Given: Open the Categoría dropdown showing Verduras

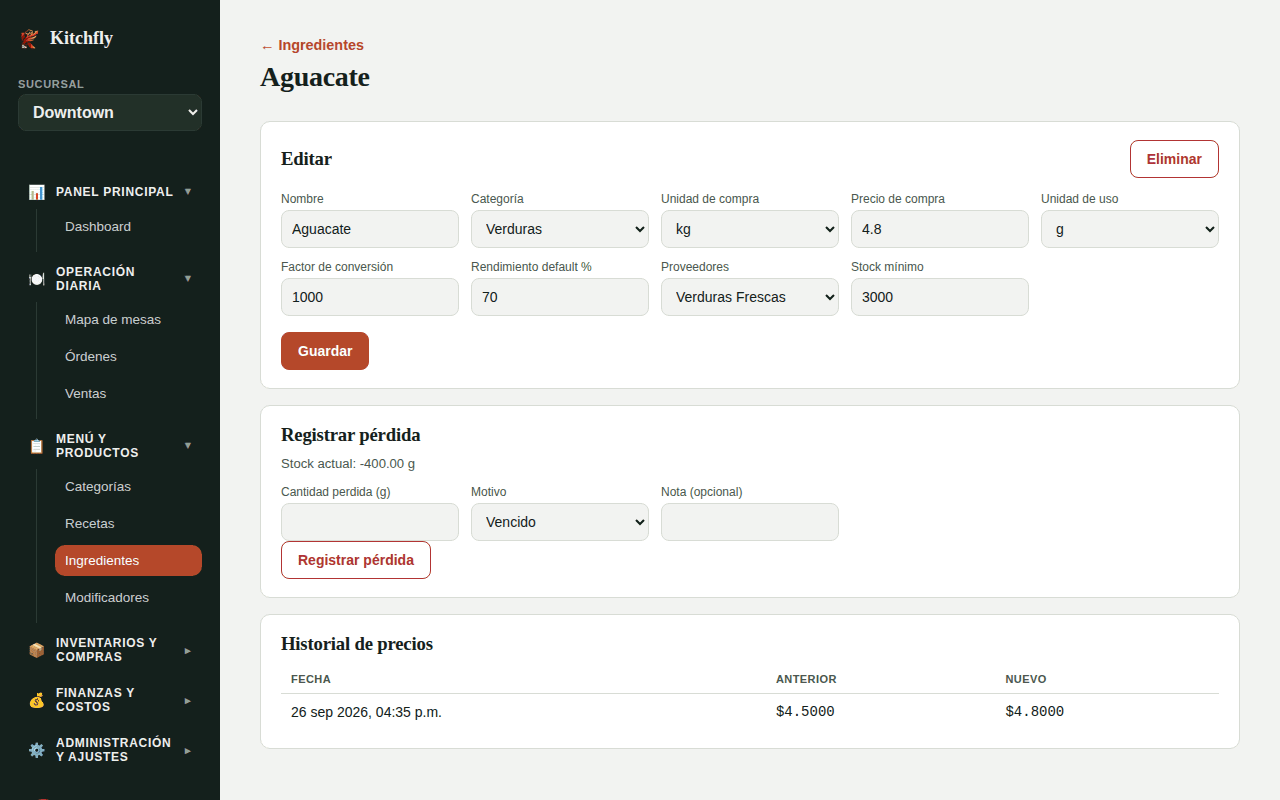Looking at the screenshot, I should tap(560, 229).
